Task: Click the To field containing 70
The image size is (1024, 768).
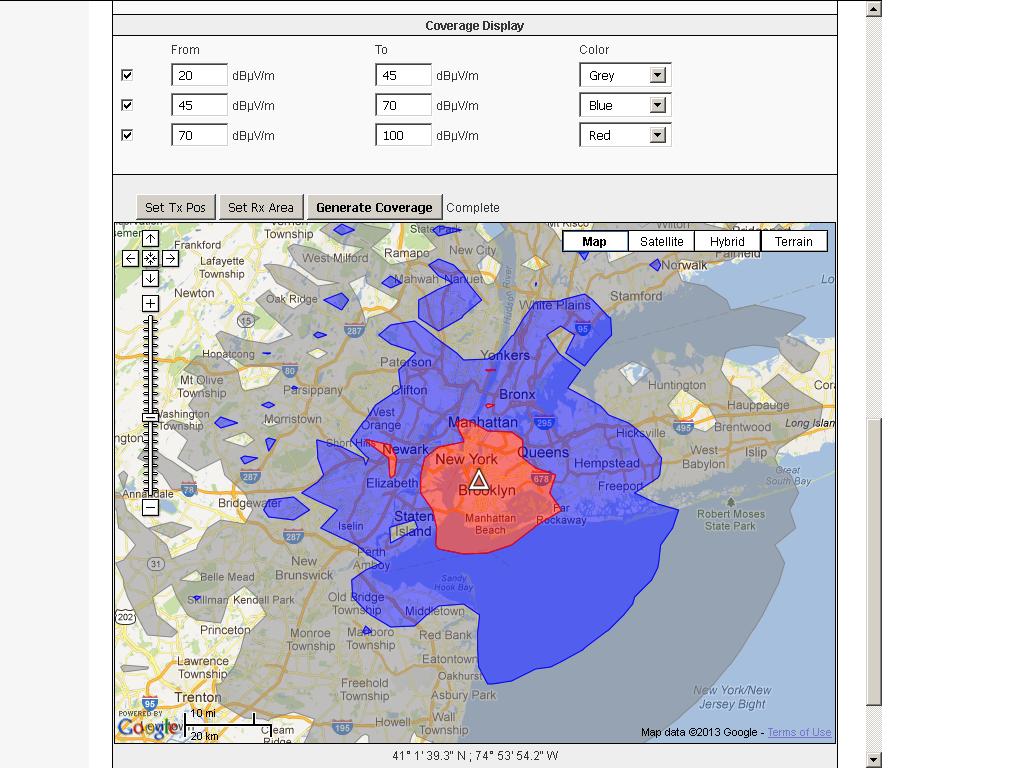Action: tap(403, 105)
